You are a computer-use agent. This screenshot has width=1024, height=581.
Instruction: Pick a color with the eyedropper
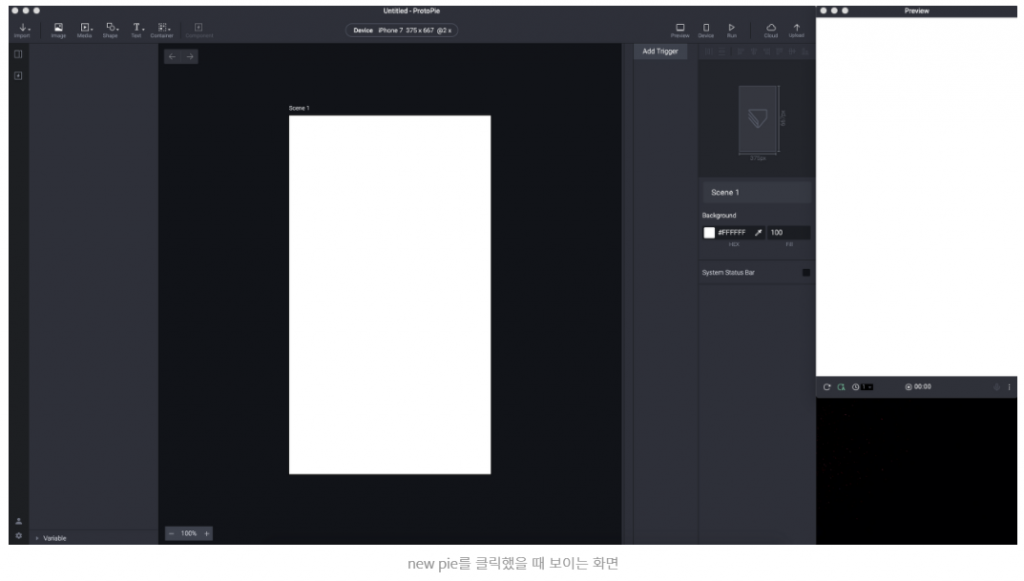pos(758,232)
